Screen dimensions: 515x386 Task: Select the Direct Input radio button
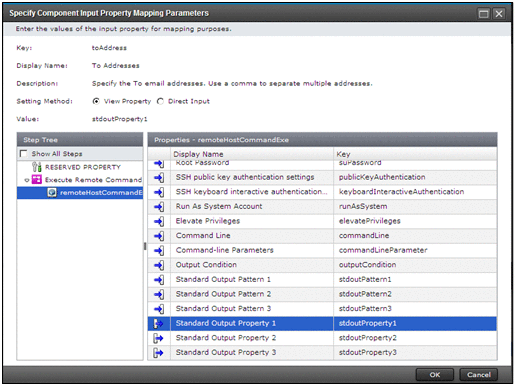pyautogui.click(x=160, y=101)
